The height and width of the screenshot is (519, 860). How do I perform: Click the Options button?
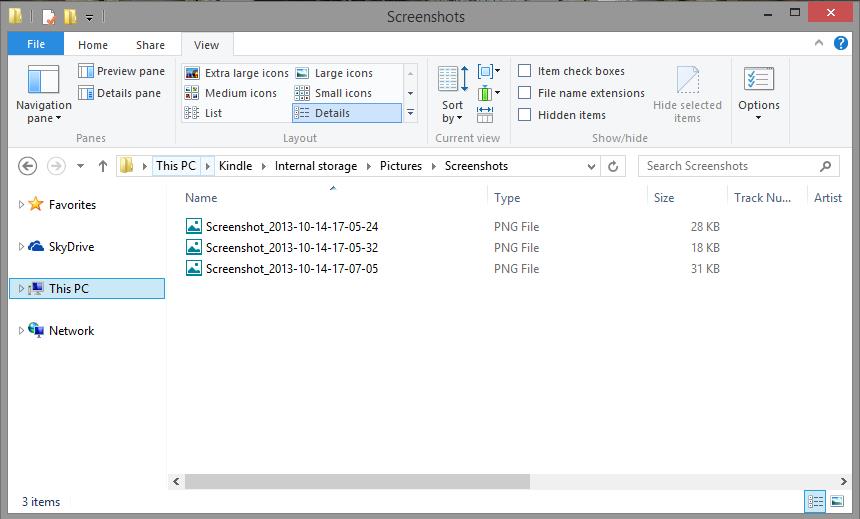[x=759, y=92]
